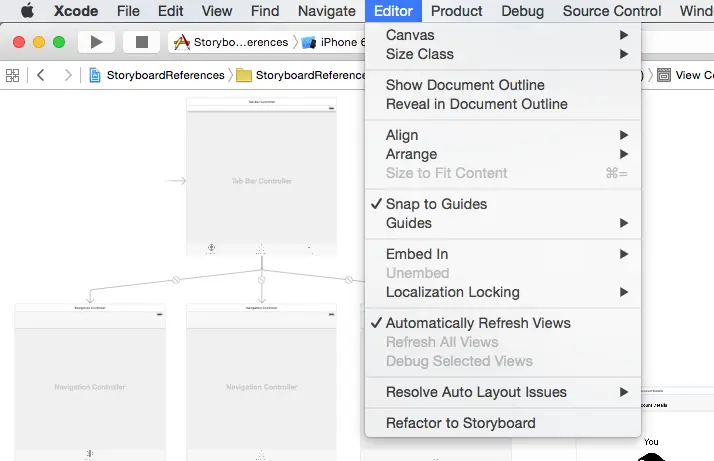
Task: Expand the Embed In submenu
Action: coord(503,254)
